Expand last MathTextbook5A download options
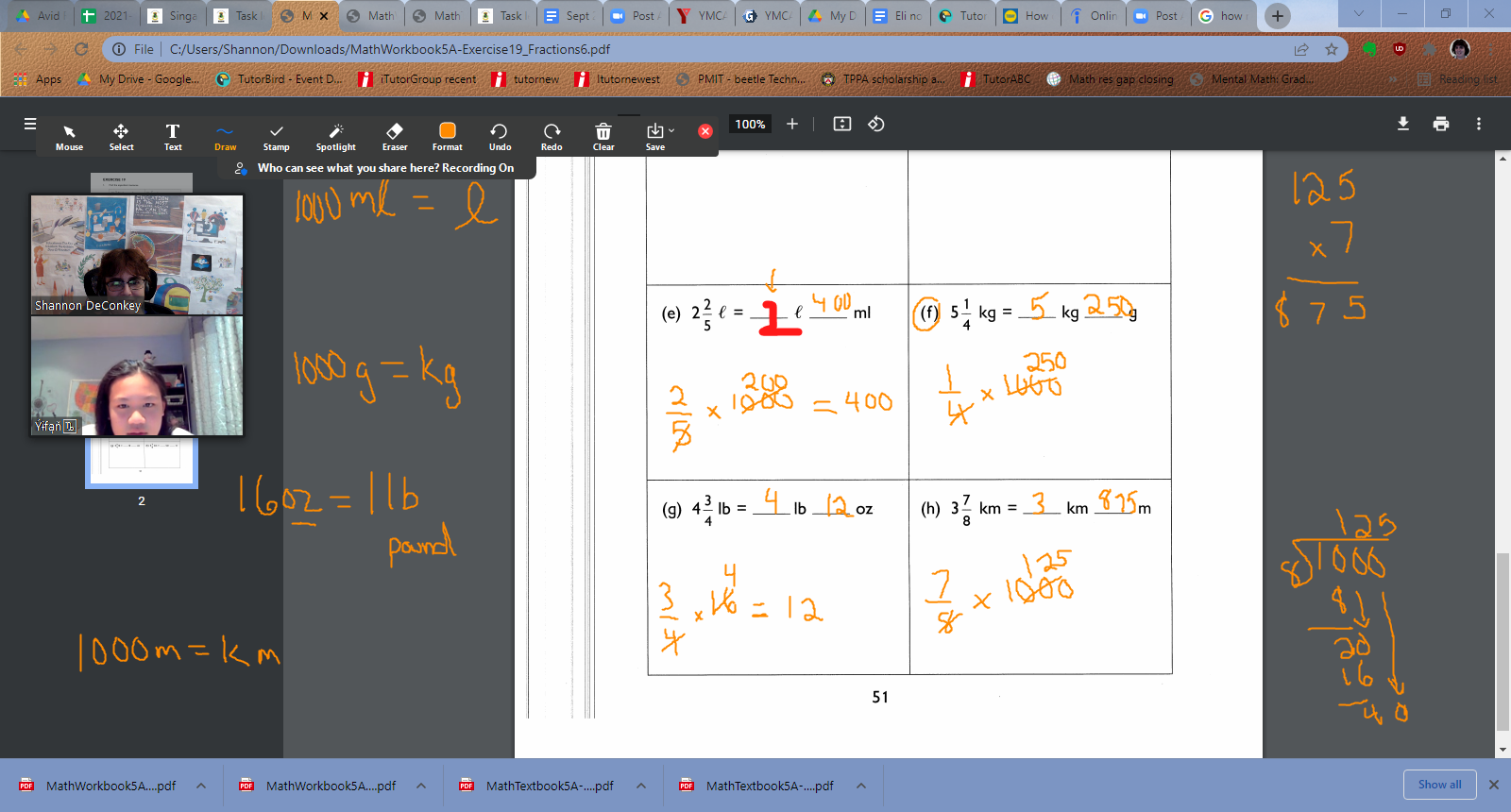Screen dimensions: 1511x812 [x=861, y=786]
